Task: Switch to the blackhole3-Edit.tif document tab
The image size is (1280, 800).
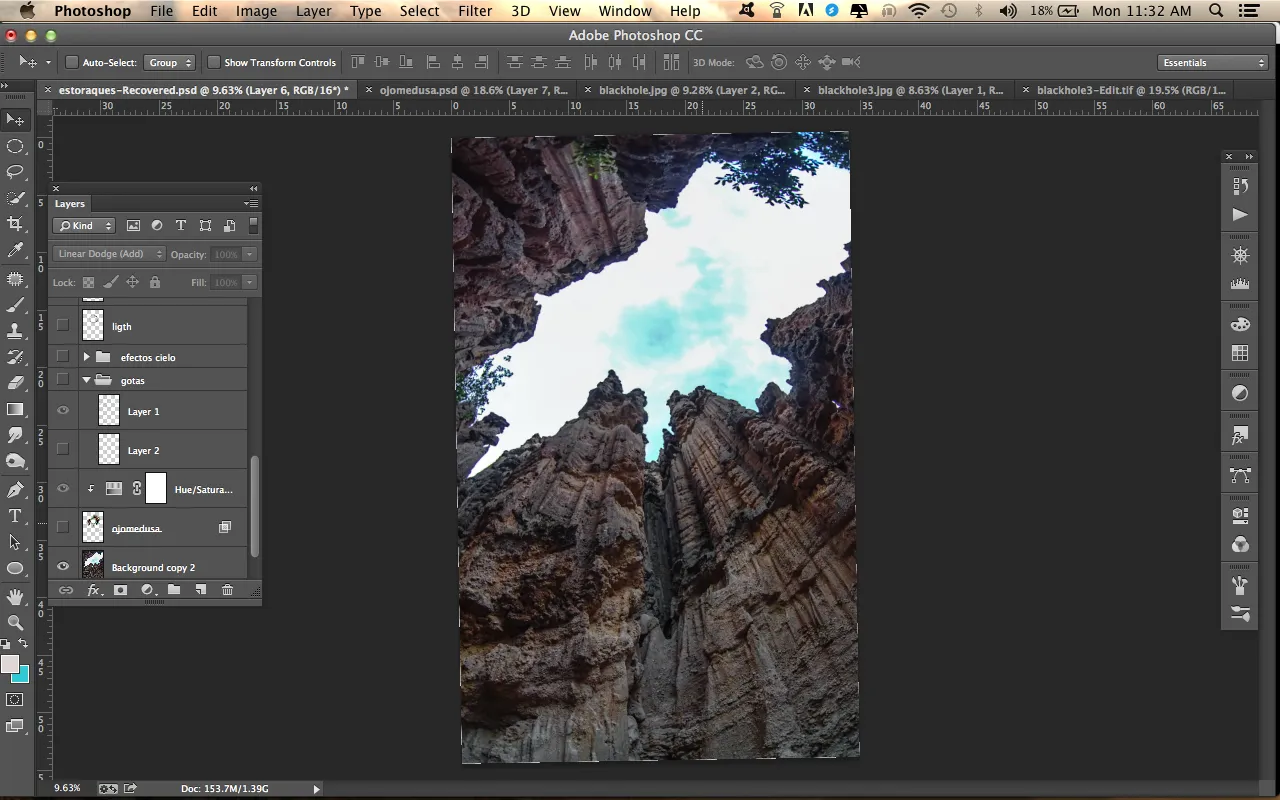Action: tap(1123, 90)
